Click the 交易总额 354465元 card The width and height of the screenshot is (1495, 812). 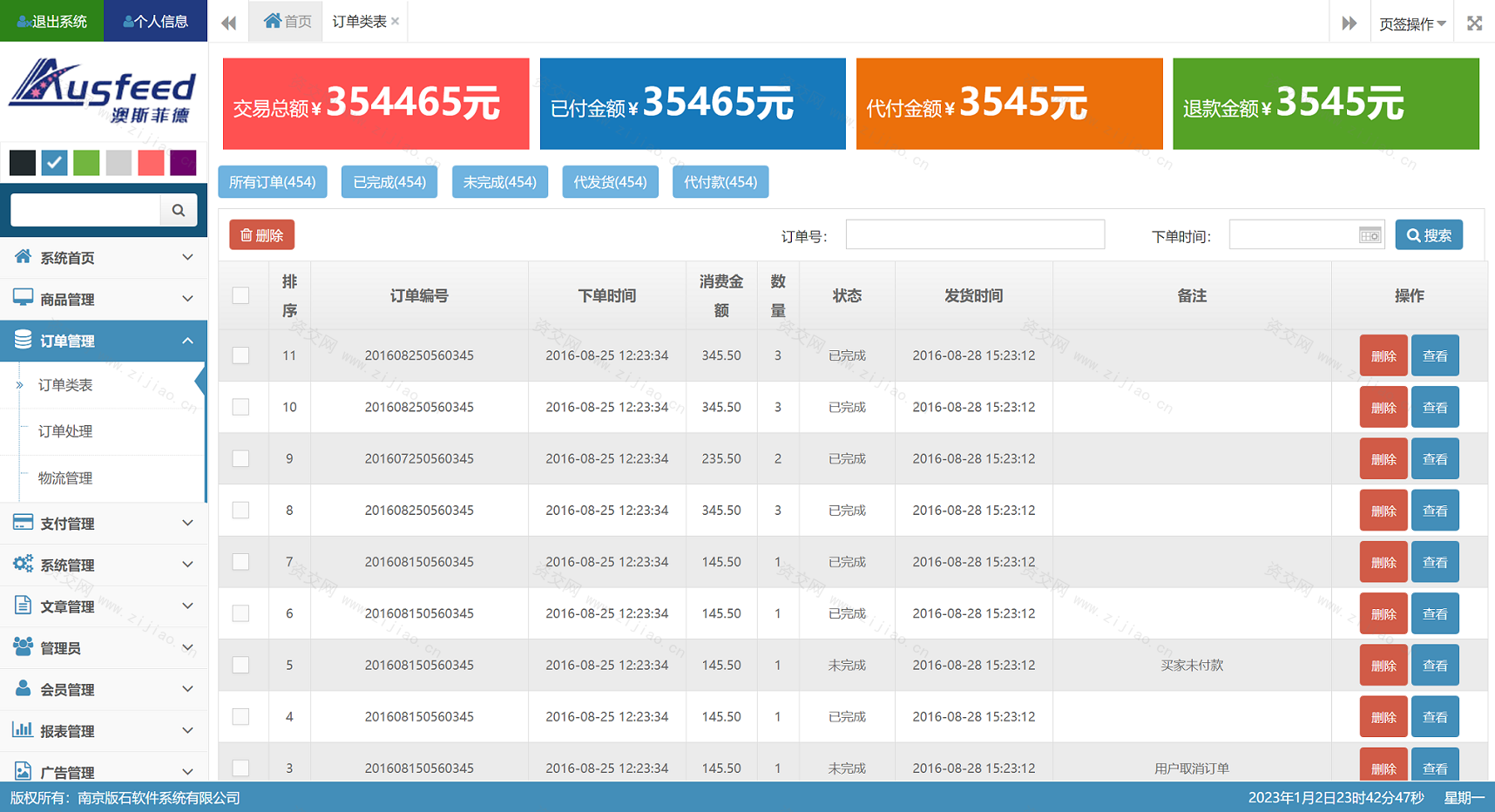376,104
